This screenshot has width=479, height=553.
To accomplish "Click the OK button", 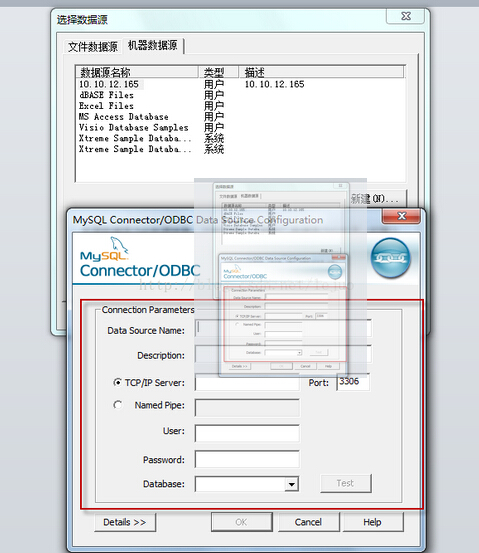I will tap(242, 522).
